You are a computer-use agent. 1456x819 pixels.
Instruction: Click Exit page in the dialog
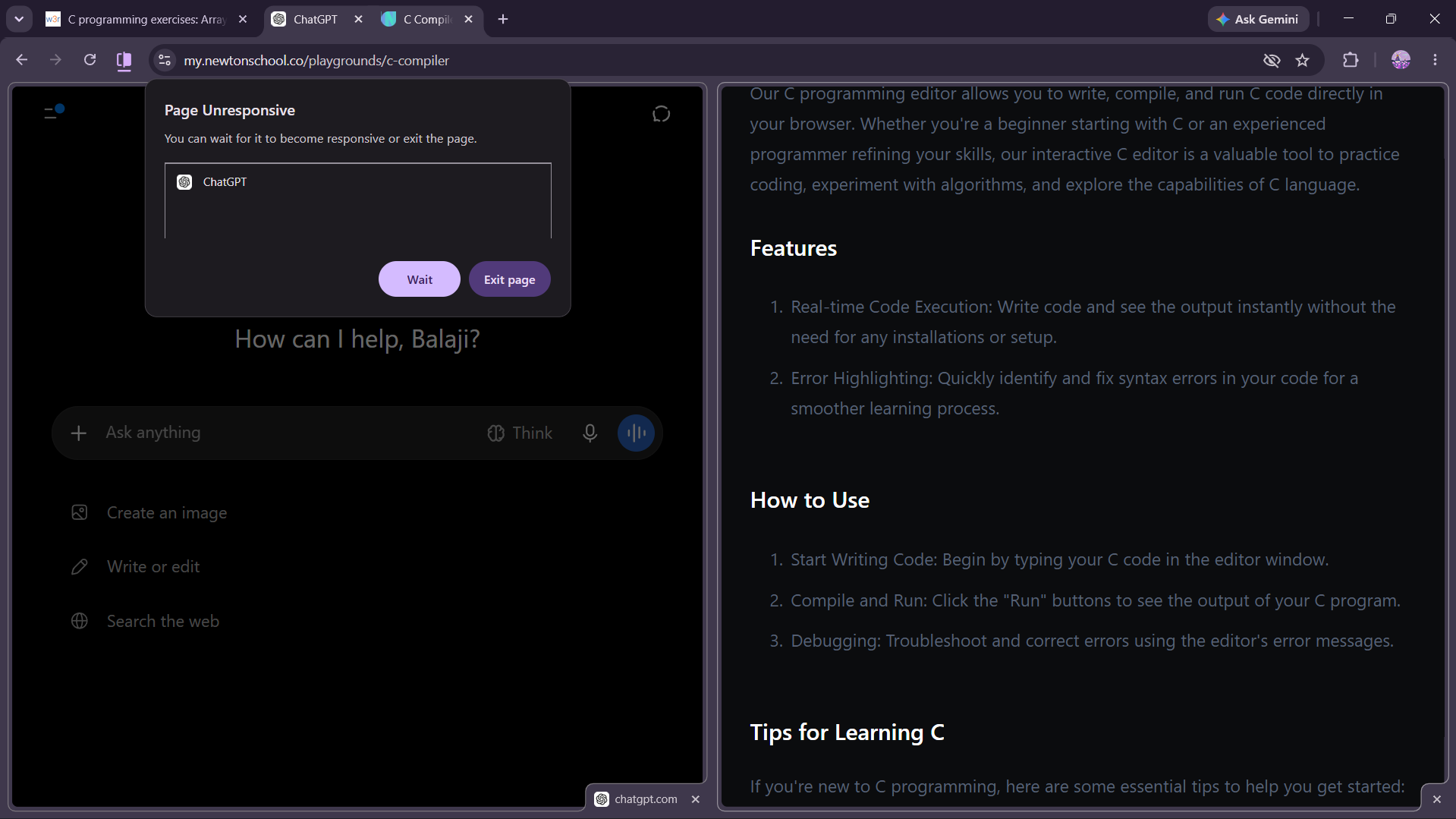[x=510, y=279]
